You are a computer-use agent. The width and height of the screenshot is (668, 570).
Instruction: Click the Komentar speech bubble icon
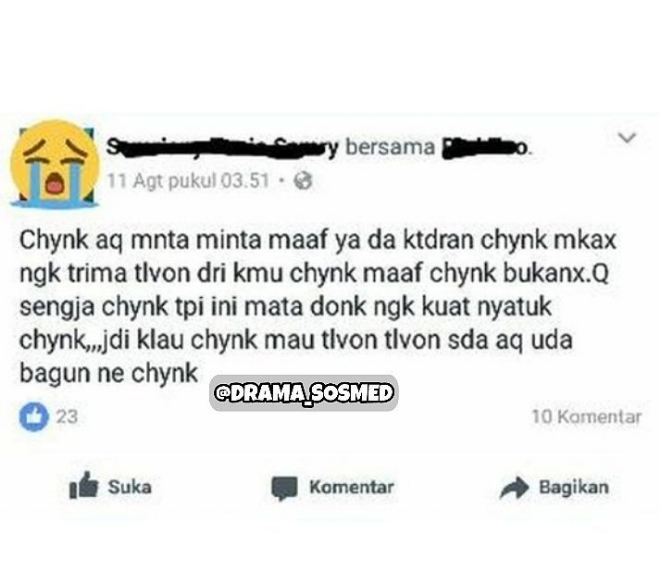(x=285, y=488)
